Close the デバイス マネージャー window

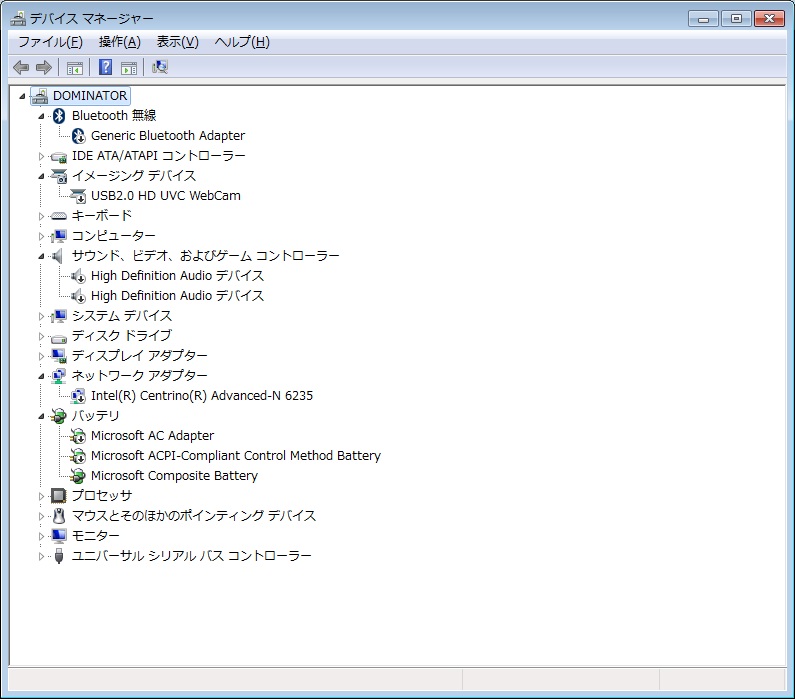point(769,19)
